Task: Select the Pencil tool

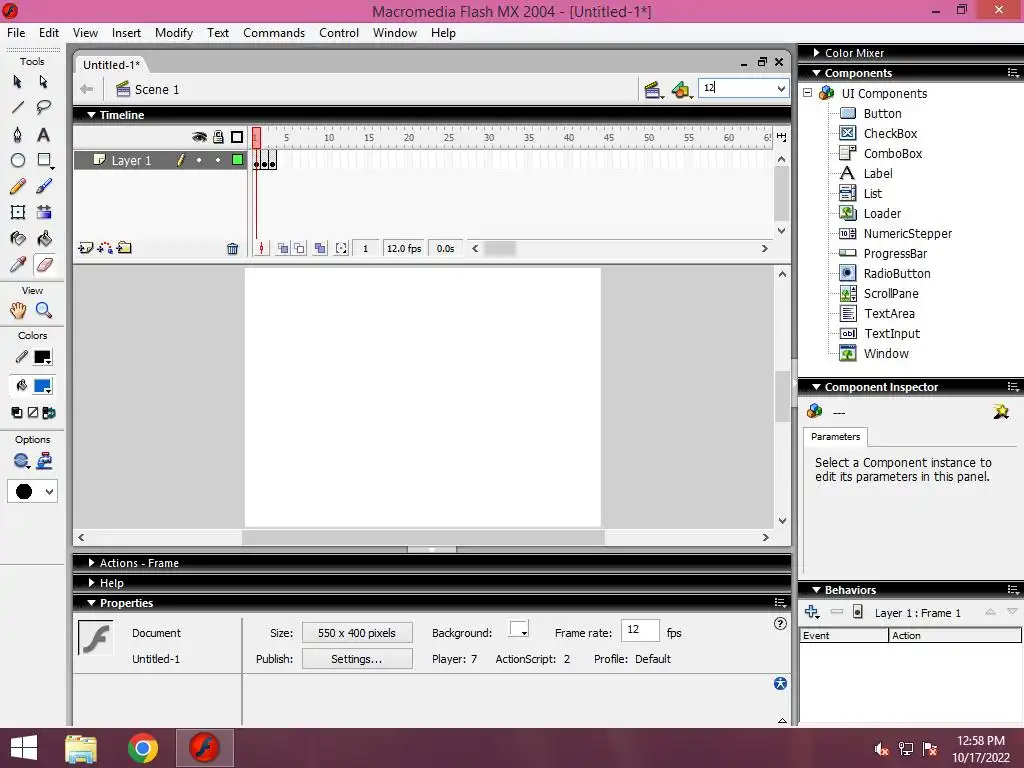Action: pyautogui.click(x=18, y=187)
